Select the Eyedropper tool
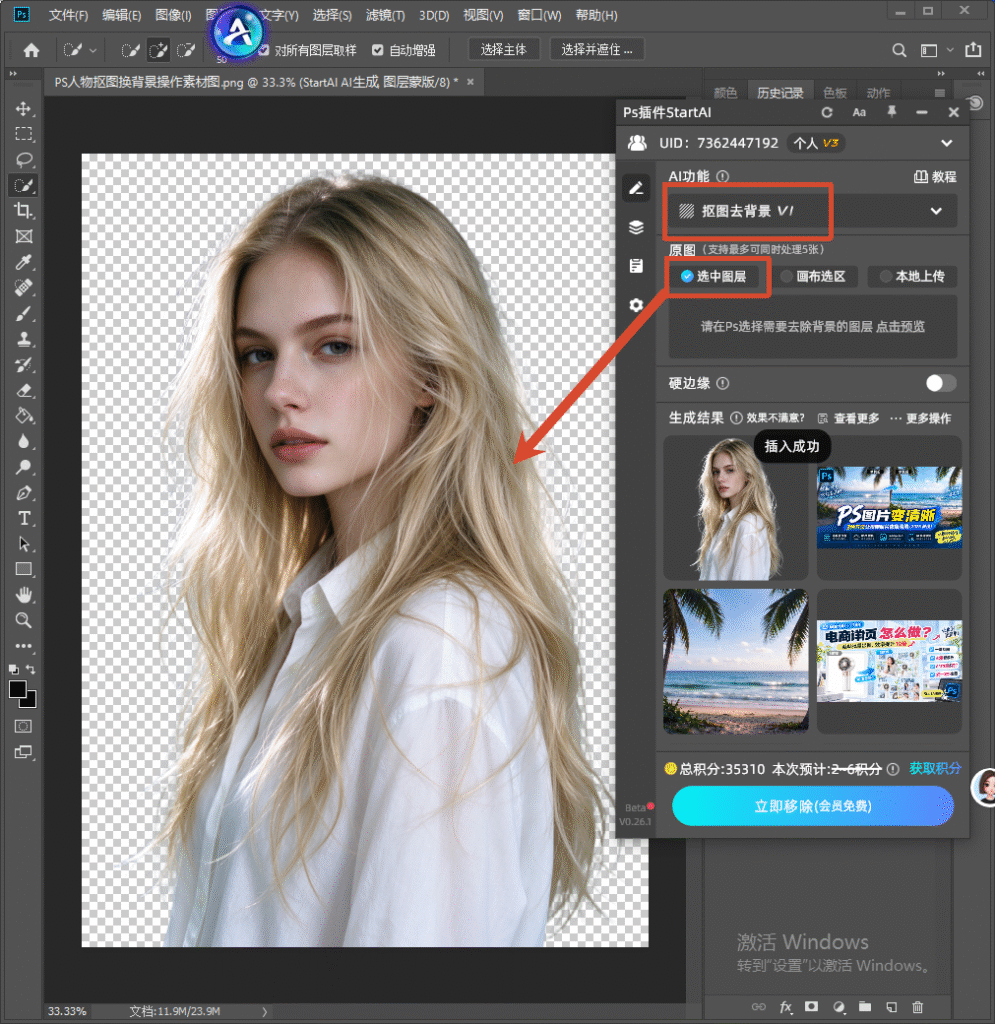 tap(24, 262)
